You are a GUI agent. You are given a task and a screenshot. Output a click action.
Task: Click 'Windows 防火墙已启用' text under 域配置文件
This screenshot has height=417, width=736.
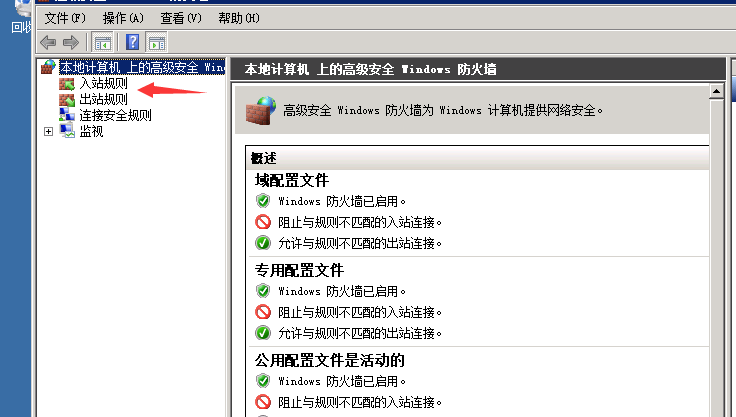click(342, 201)
